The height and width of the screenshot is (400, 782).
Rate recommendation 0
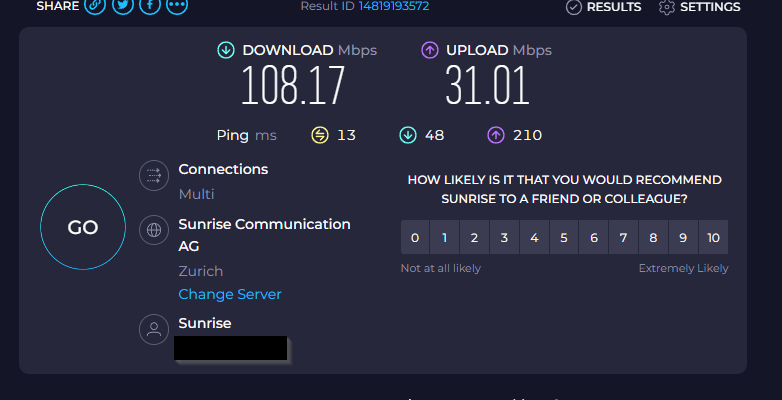(415, 237)
